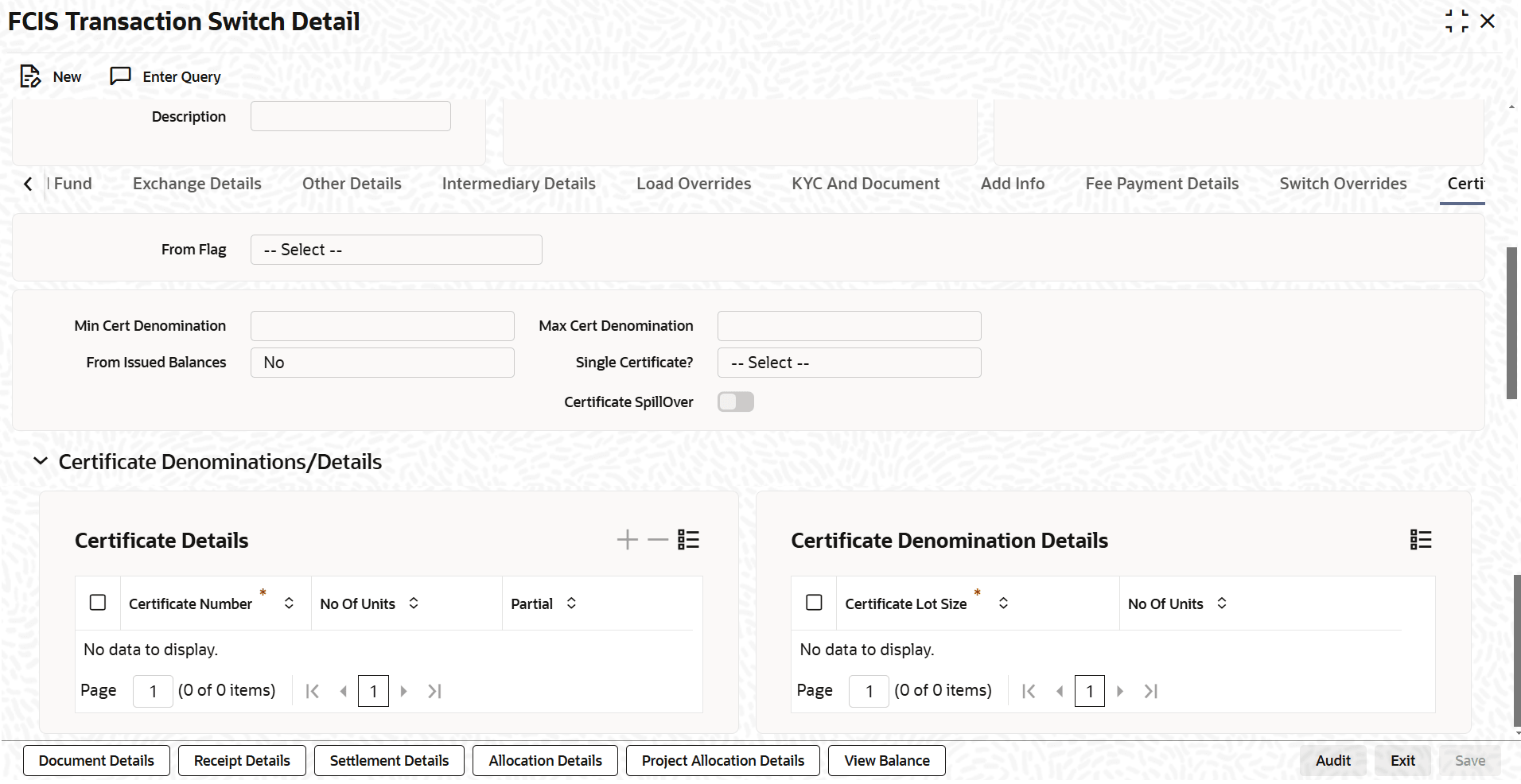This screenshot has width=1521, height=784.
Task: Select the KYC And Document tab
Action: [866, 184]
